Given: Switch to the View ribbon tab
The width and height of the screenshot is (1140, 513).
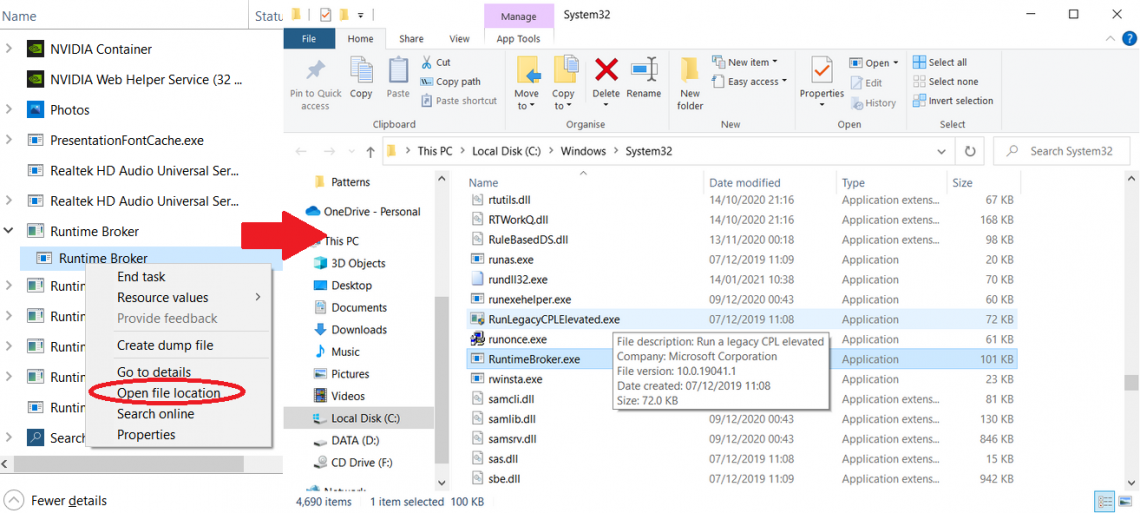Looking at the screenshot, I should (x=459, y=39).
